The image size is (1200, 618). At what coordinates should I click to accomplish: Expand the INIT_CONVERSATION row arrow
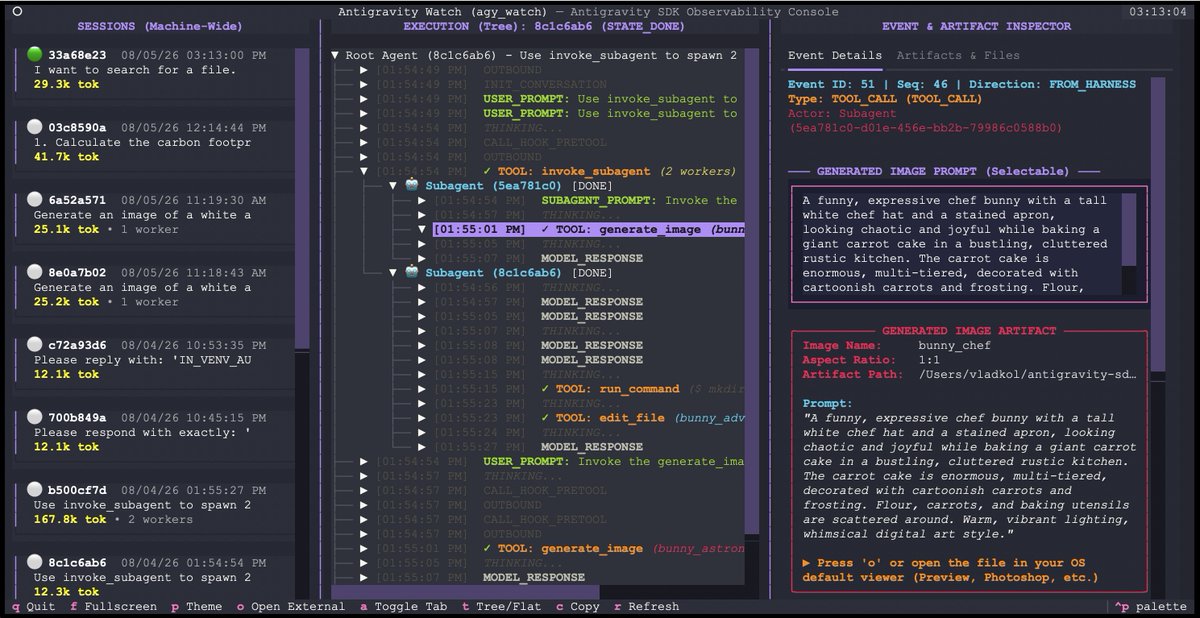coord(364,84)
